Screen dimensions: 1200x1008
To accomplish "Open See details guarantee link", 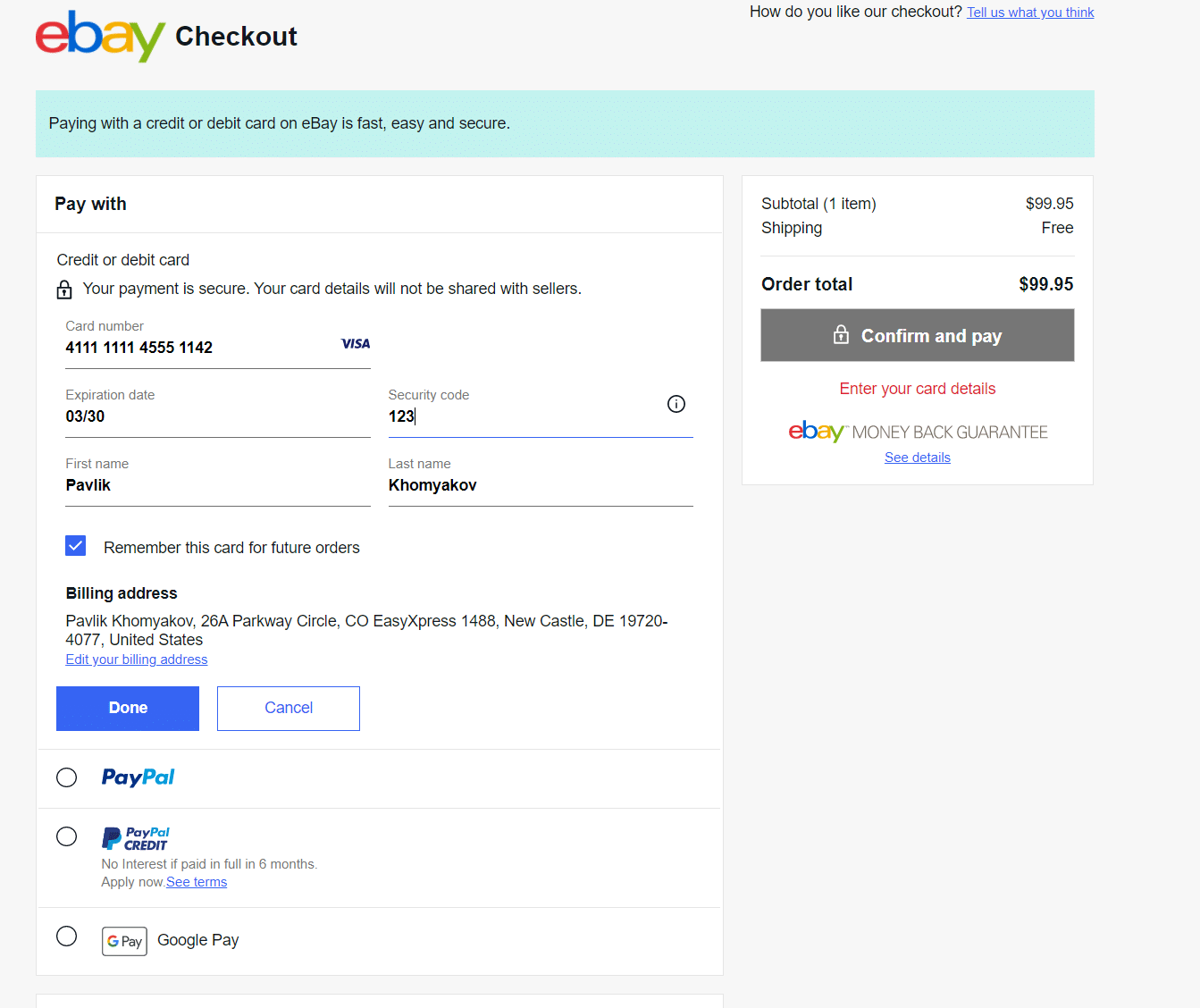I will pyautogui.click(x=918, y=458).
